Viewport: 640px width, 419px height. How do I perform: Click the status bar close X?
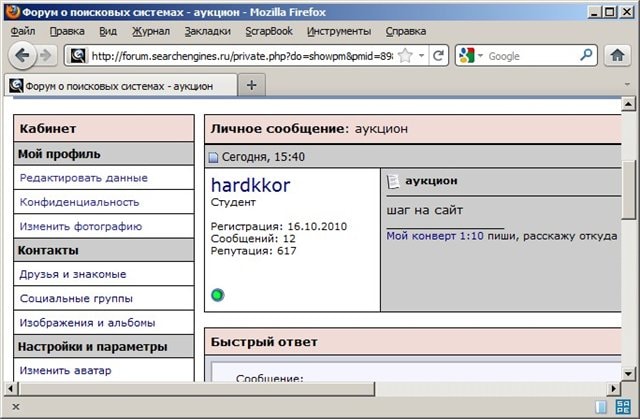16,406
